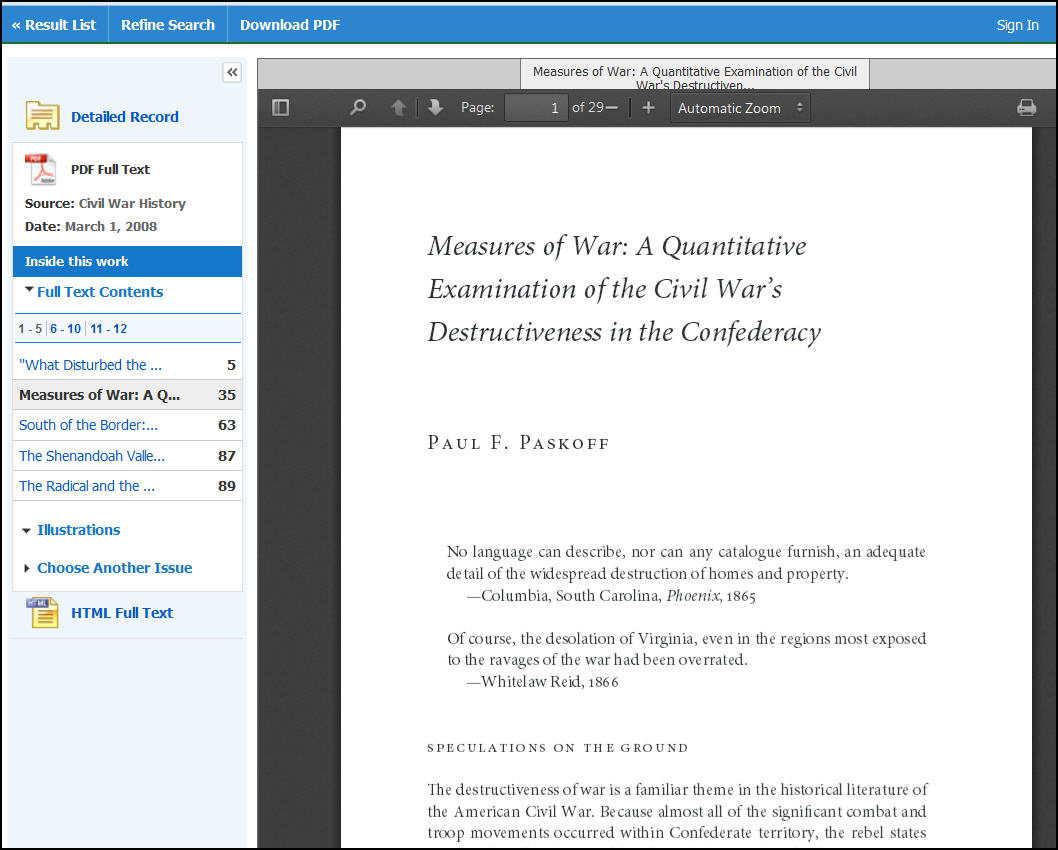Viewport: 1058px width, 850px height.
Task: Click the Detailed Record folder icon
Action: pos(44,117)
